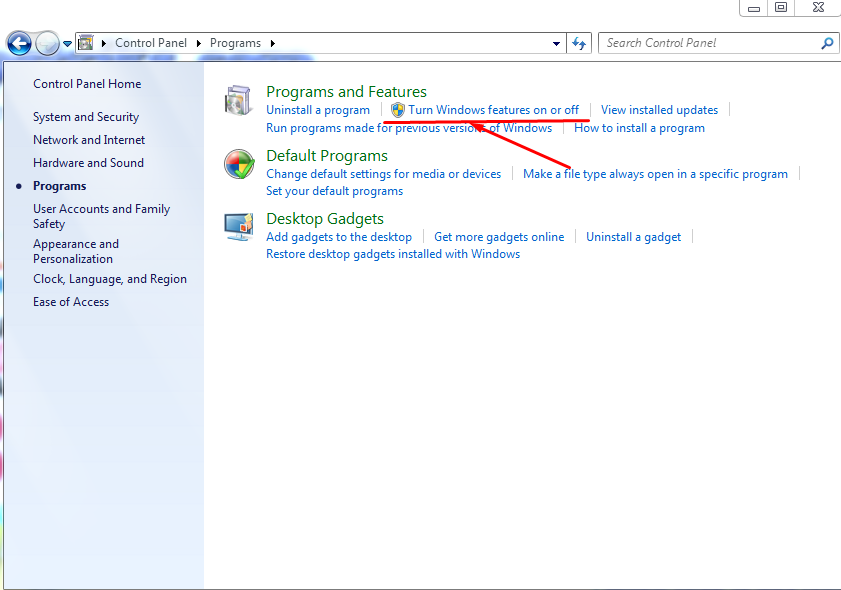Click the search magnifier icon
Viewport: 841px width, 590px height.
click(828, 43)
